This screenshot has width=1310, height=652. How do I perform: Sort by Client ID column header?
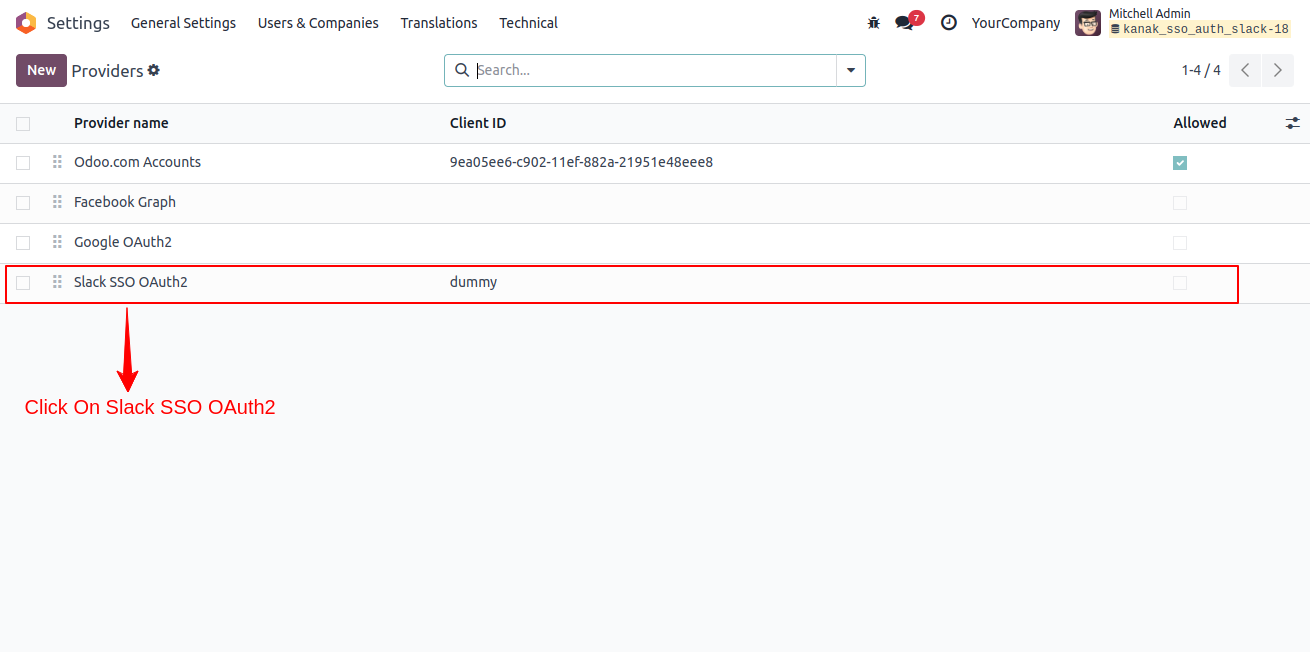coord(478,123)
